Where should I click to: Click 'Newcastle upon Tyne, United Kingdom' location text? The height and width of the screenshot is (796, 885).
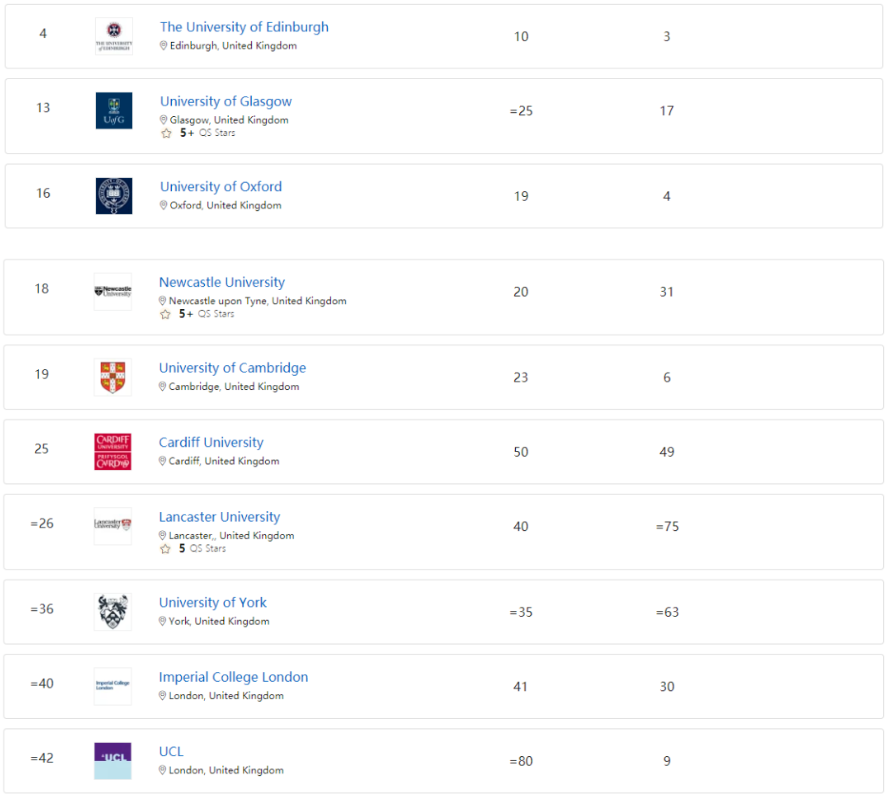click(x=257, y=301)
